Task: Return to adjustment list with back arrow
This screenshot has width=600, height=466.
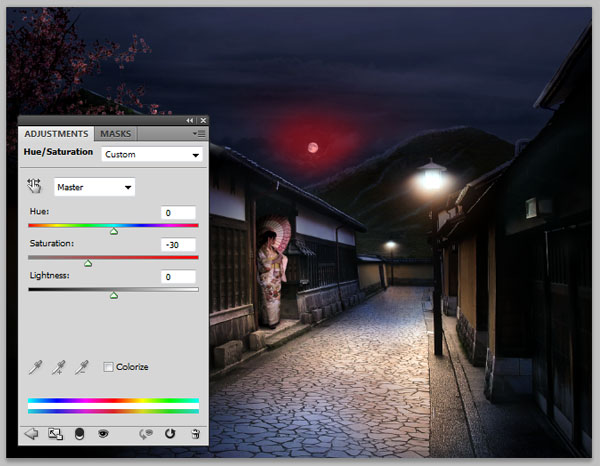Action: tap(31, 434)
